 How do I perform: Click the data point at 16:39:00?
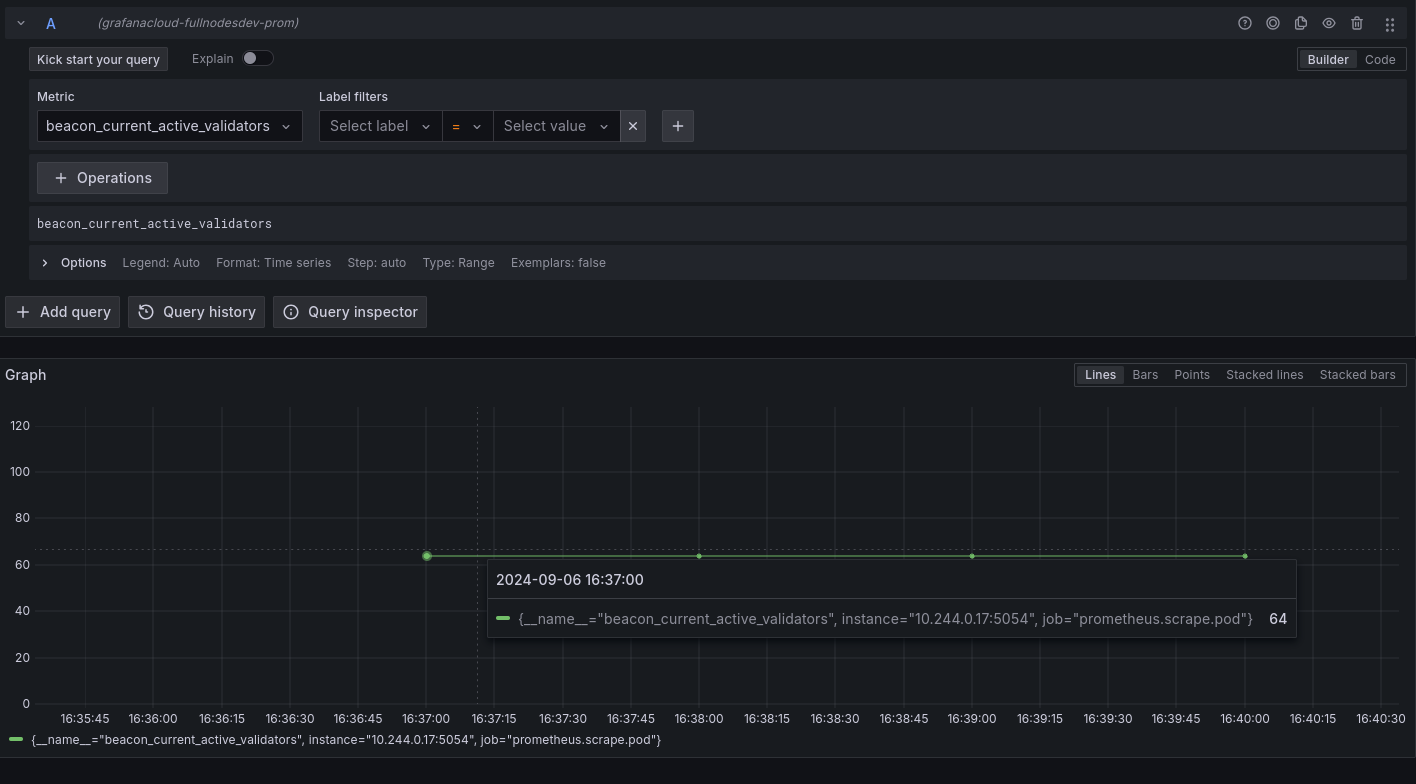coord(972,556)
